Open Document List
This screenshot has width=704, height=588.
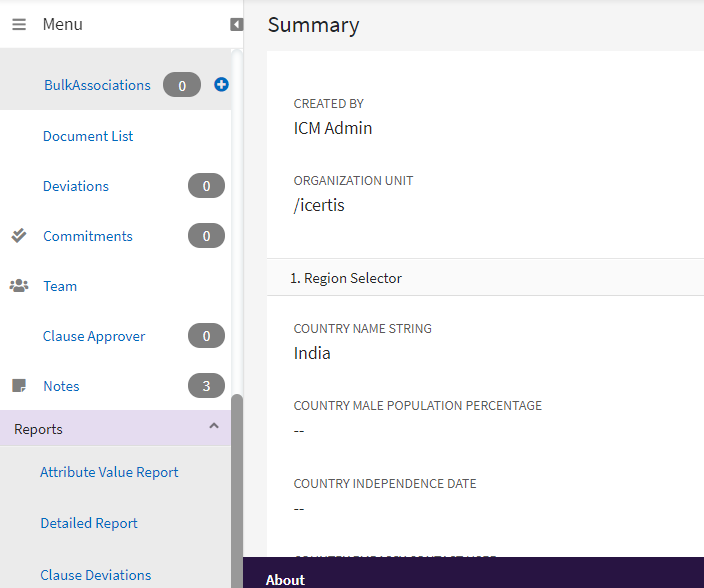click(88, 136)
